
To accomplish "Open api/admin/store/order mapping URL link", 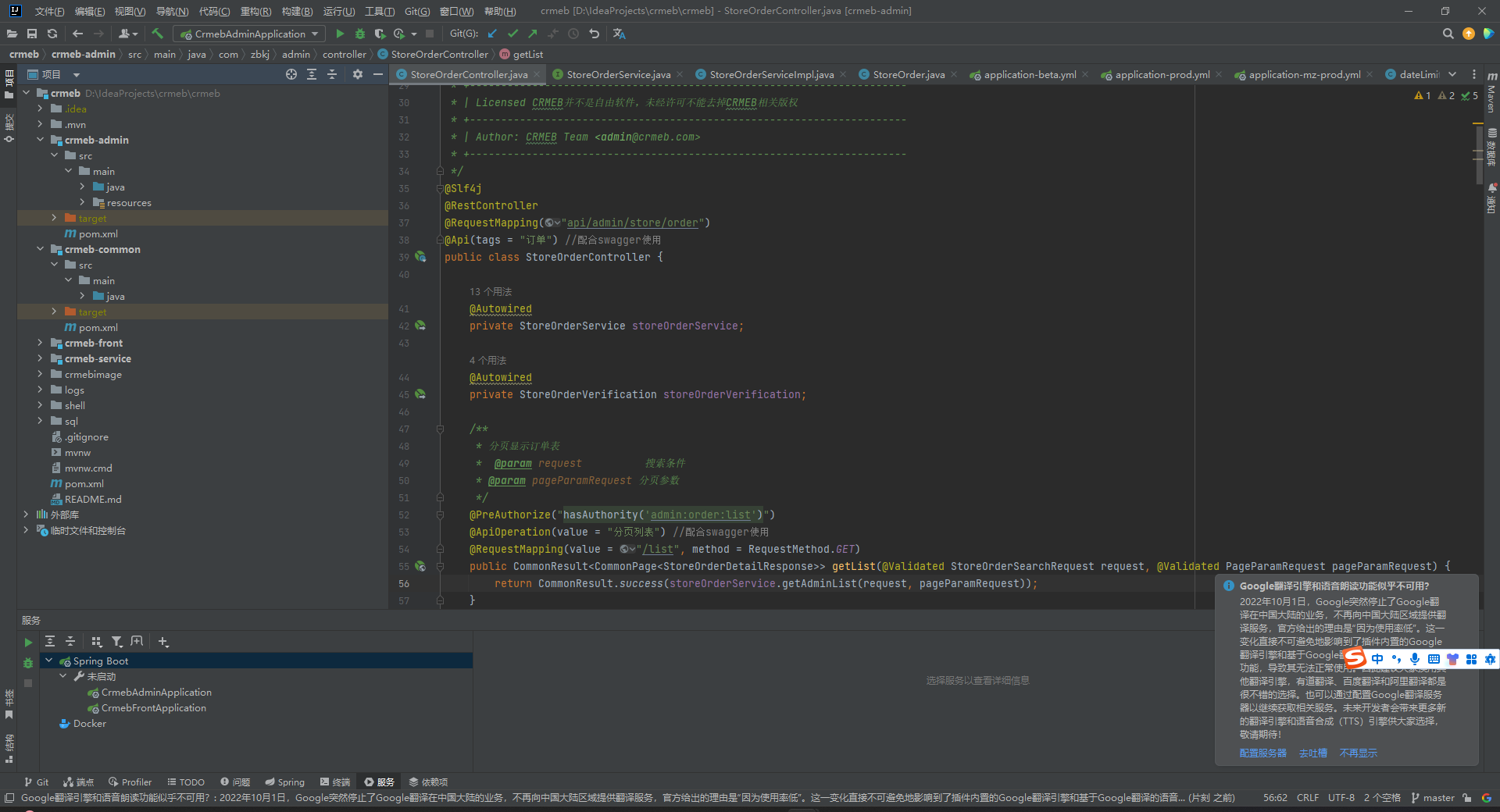I will [x=632, y=223].
